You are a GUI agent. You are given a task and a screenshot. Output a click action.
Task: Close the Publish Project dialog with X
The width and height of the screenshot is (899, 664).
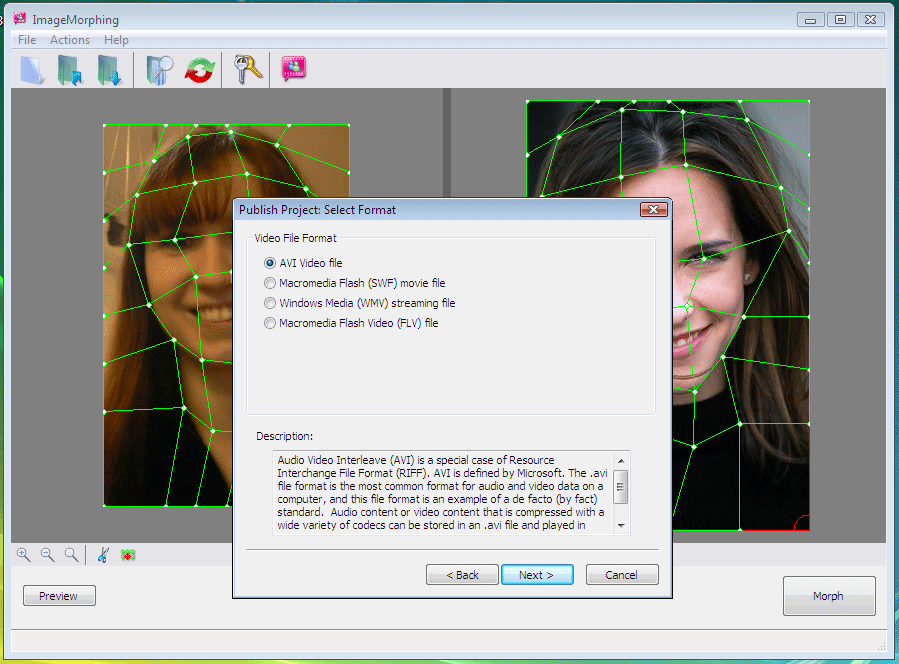tap(654, 210)
